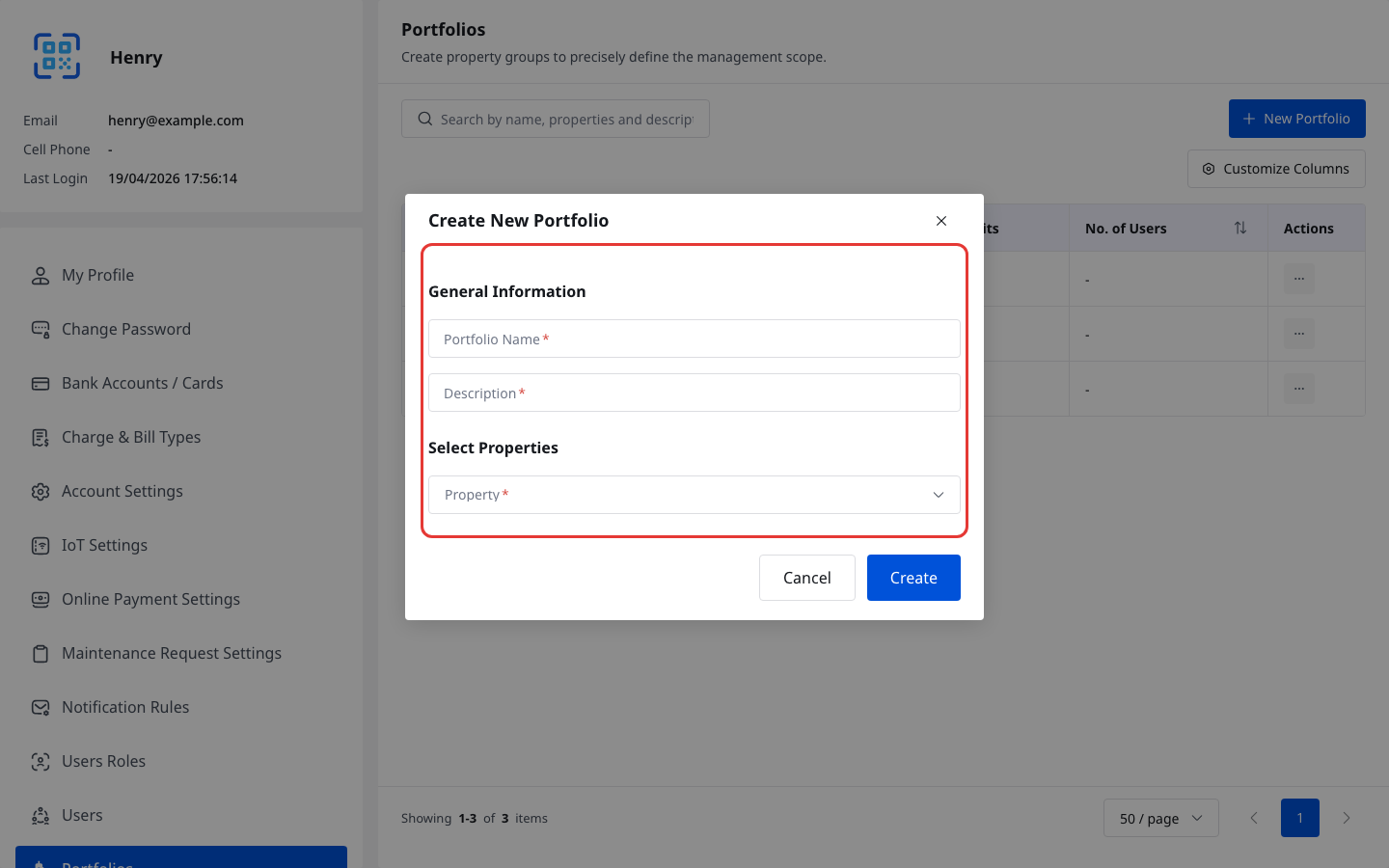The height and width of the screenshot is (868, 1389).
Task: Click the Account Settings gear icon
Action: tap(41, 492)
